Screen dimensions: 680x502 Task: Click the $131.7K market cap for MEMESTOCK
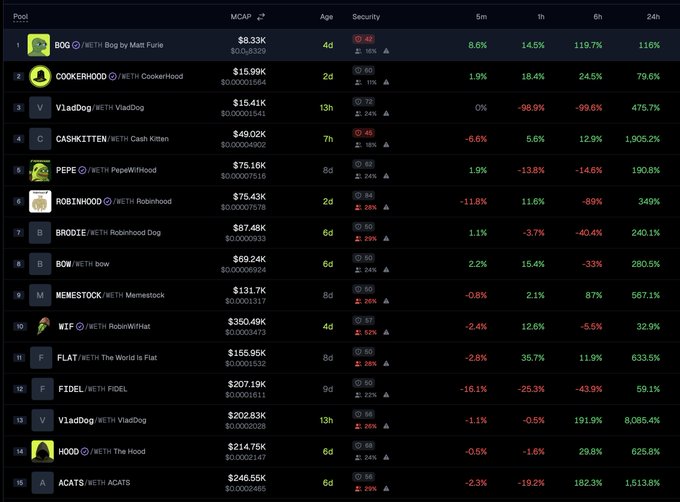(249, 290)
